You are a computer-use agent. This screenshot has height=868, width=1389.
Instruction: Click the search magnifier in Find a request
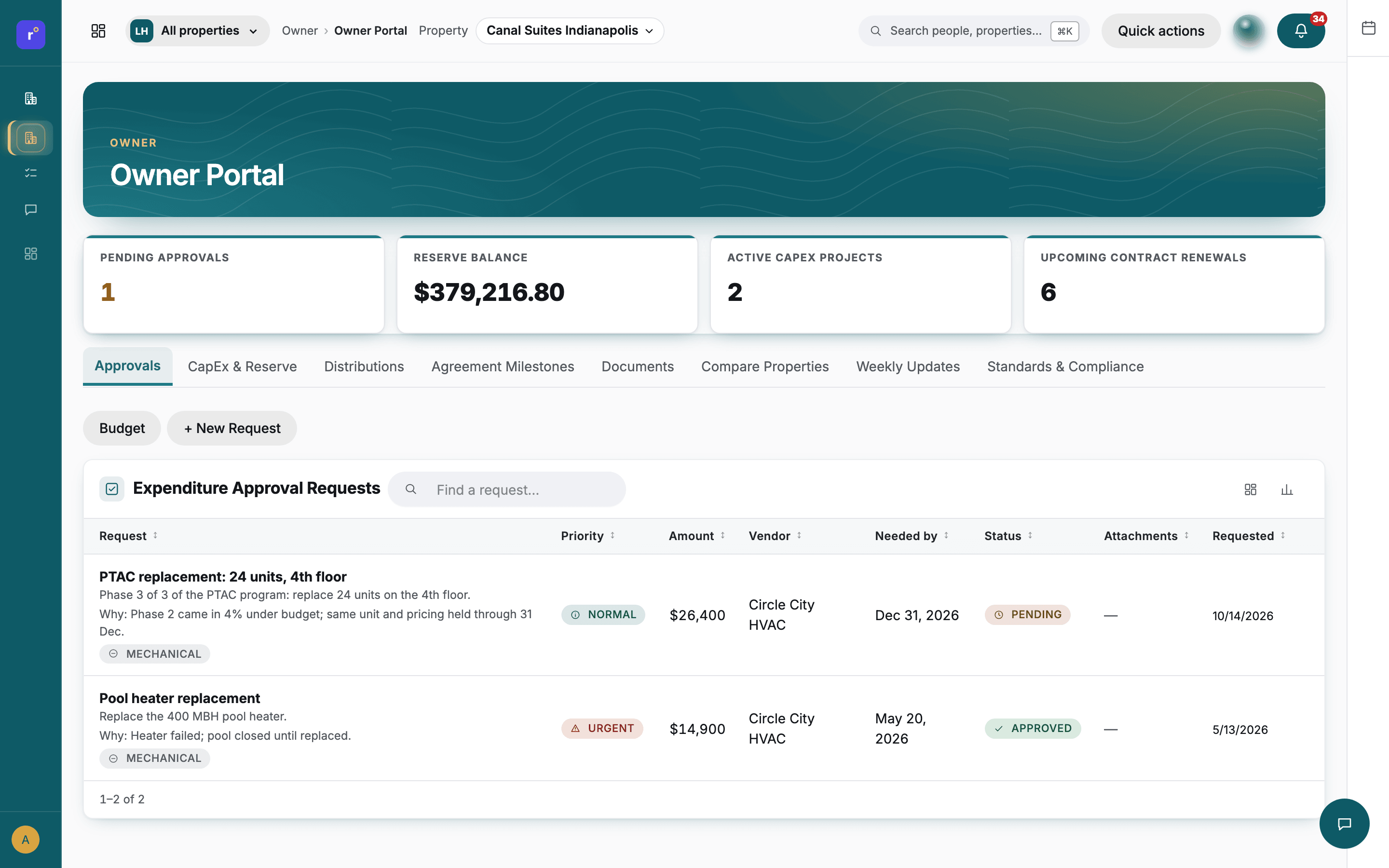click(x=411, y=489)
